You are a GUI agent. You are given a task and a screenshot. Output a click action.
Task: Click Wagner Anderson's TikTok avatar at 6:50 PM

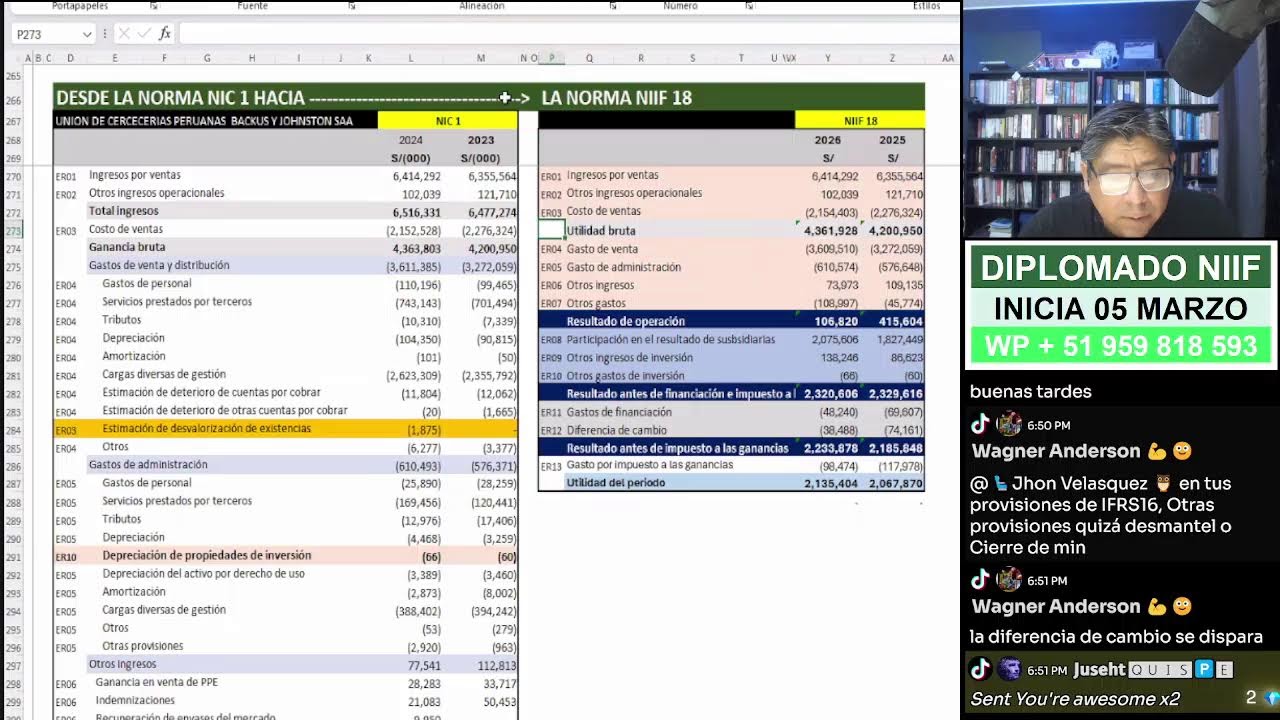coord(1010,424)
